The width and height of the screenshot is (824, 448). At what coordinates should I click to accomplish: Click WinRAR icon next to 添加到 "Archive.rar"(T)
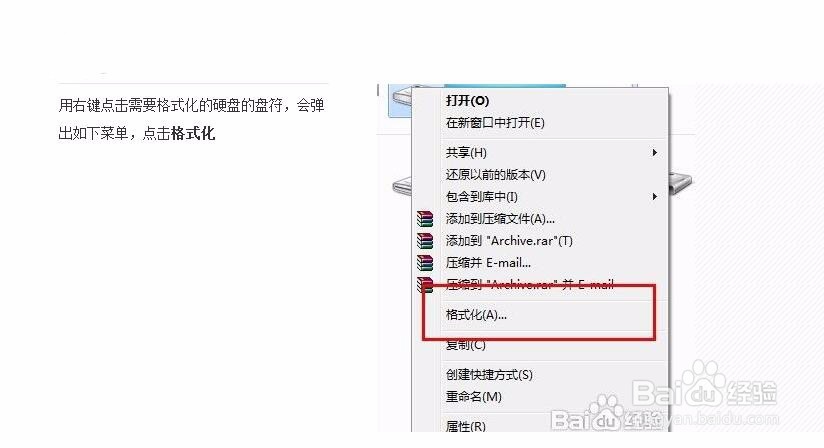pos(425,241)
